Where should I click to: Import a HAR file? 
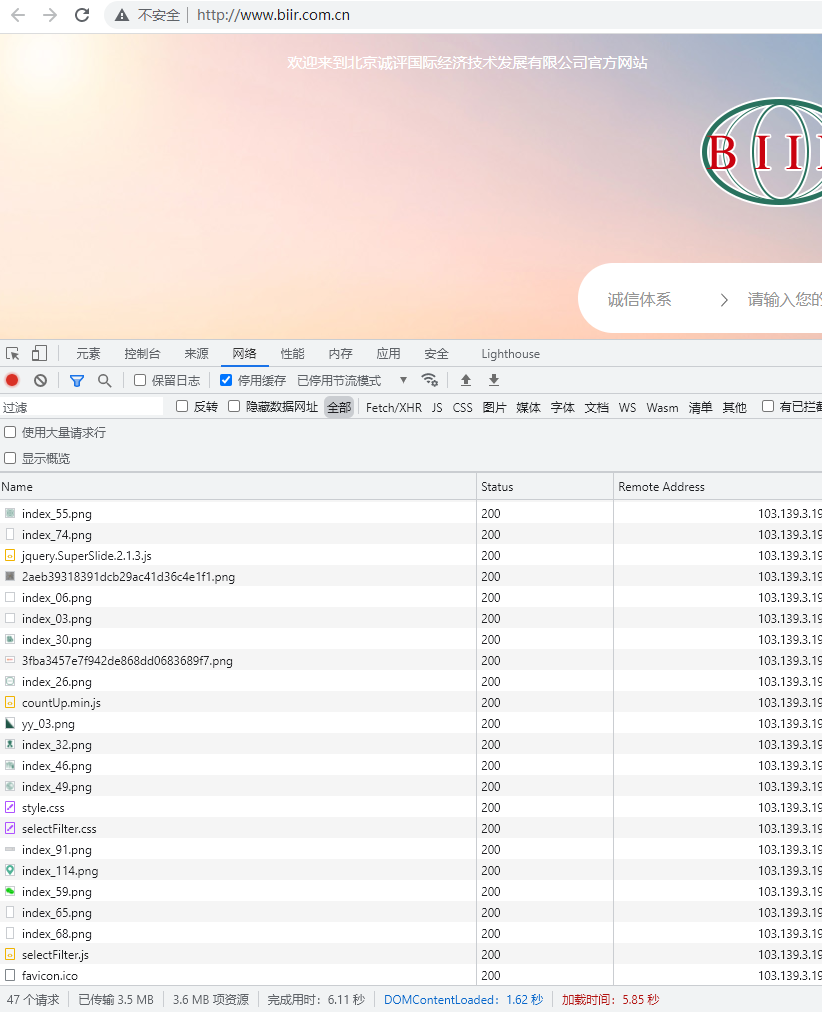tap(465, 380)
